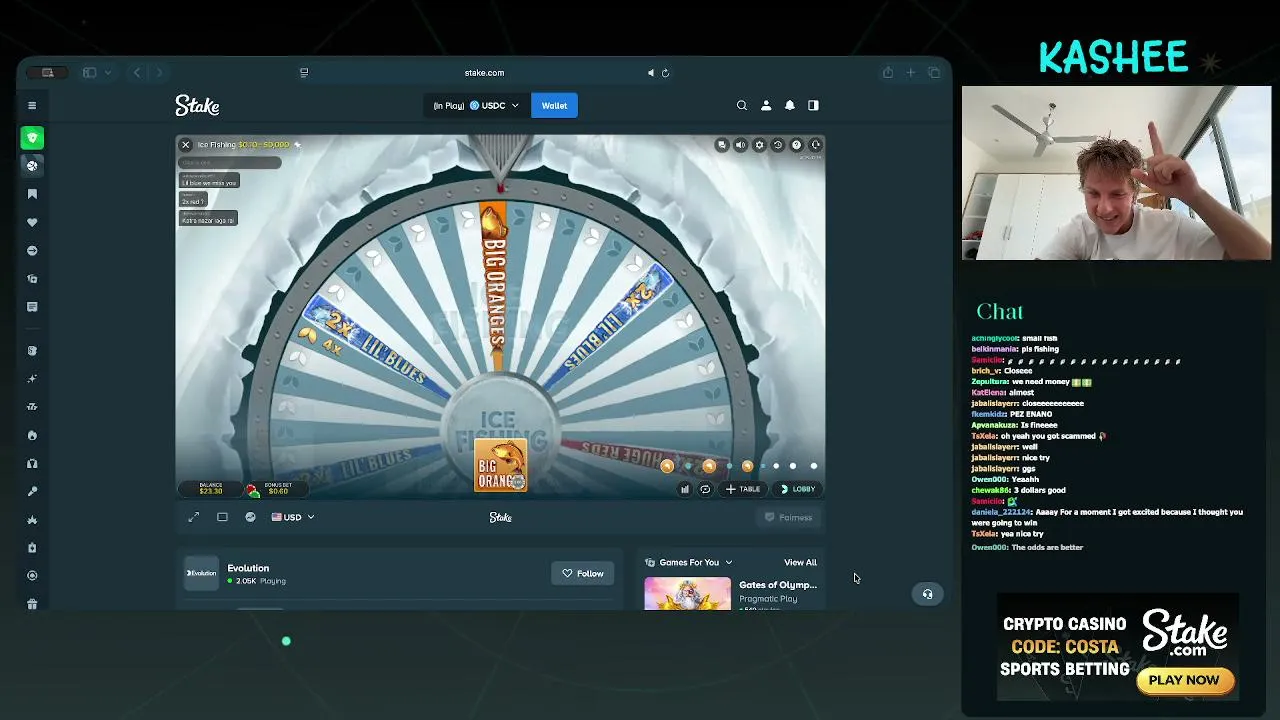
Task: Open the game statistics bar chart icon
Action: [x=685, y=489]
